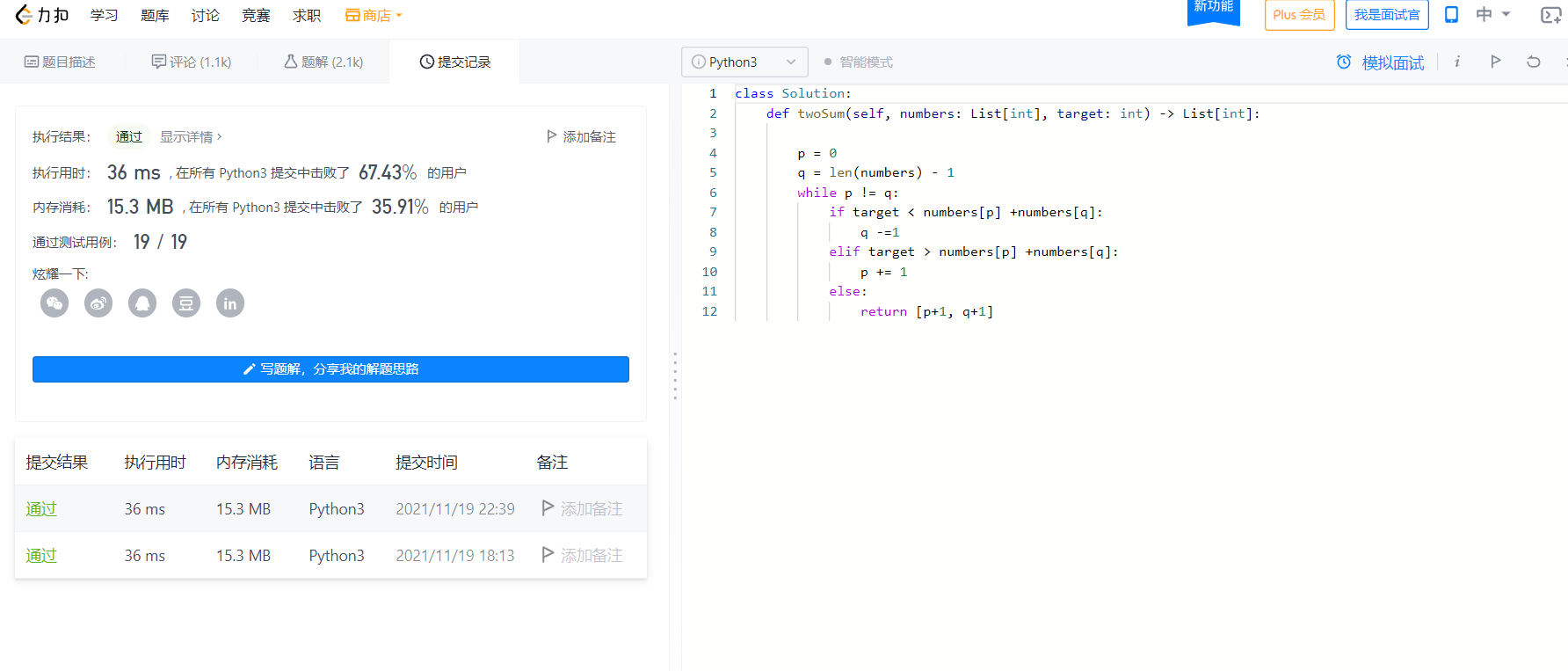Click the 2021/11/19 18:13 timestamp
Screen dimensions: 1568x671
coord(455,556)
